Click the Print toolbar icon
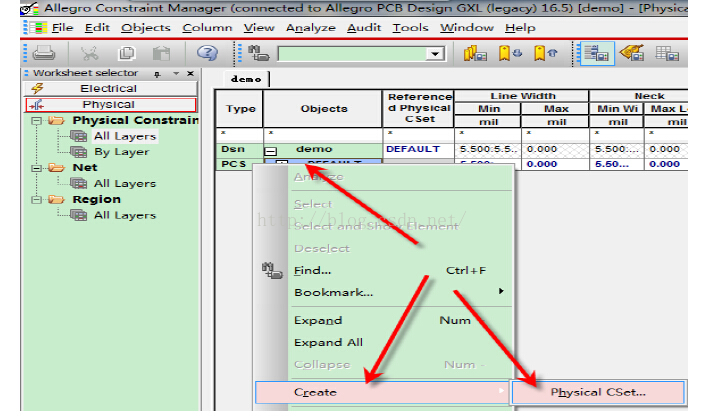The width and height of the screenshot is (704, 419). click(x=44, y=53)
